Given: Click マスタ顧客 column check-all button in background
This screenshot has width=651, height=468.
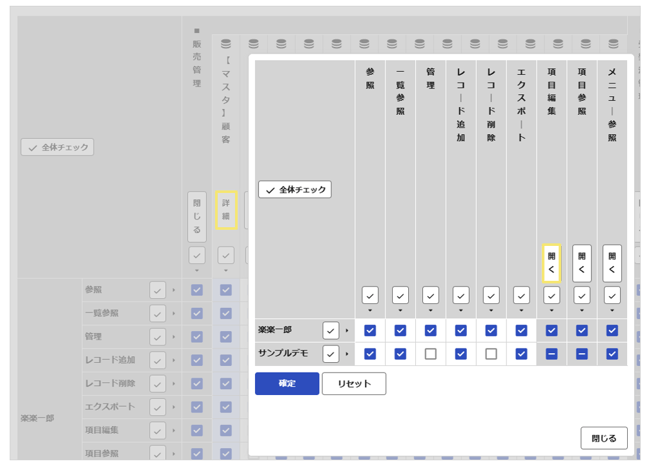Looking at the screenshot, I should pyautogui.click(x=226, y=255).
